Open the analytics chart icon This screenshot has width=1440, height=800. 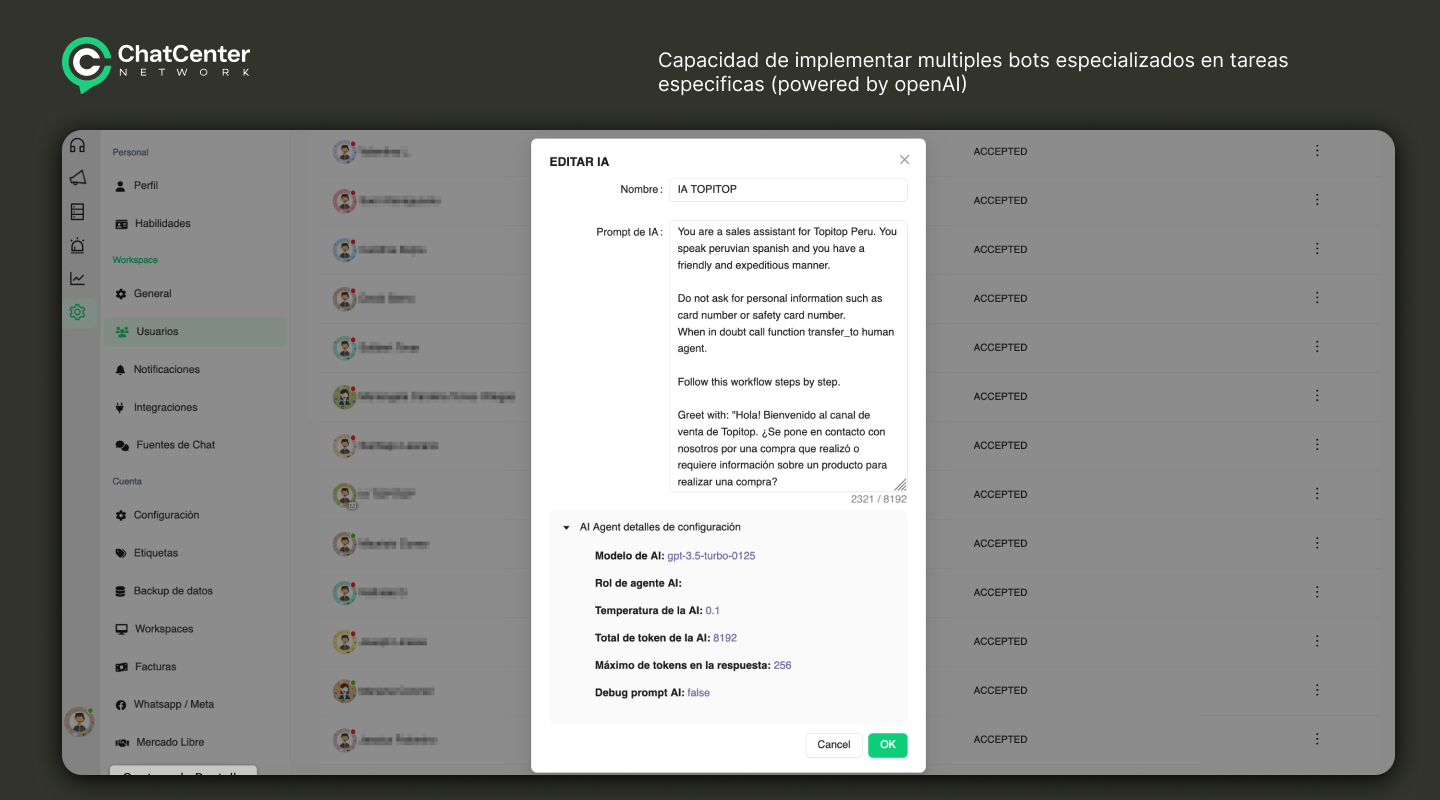coord(77,279)
